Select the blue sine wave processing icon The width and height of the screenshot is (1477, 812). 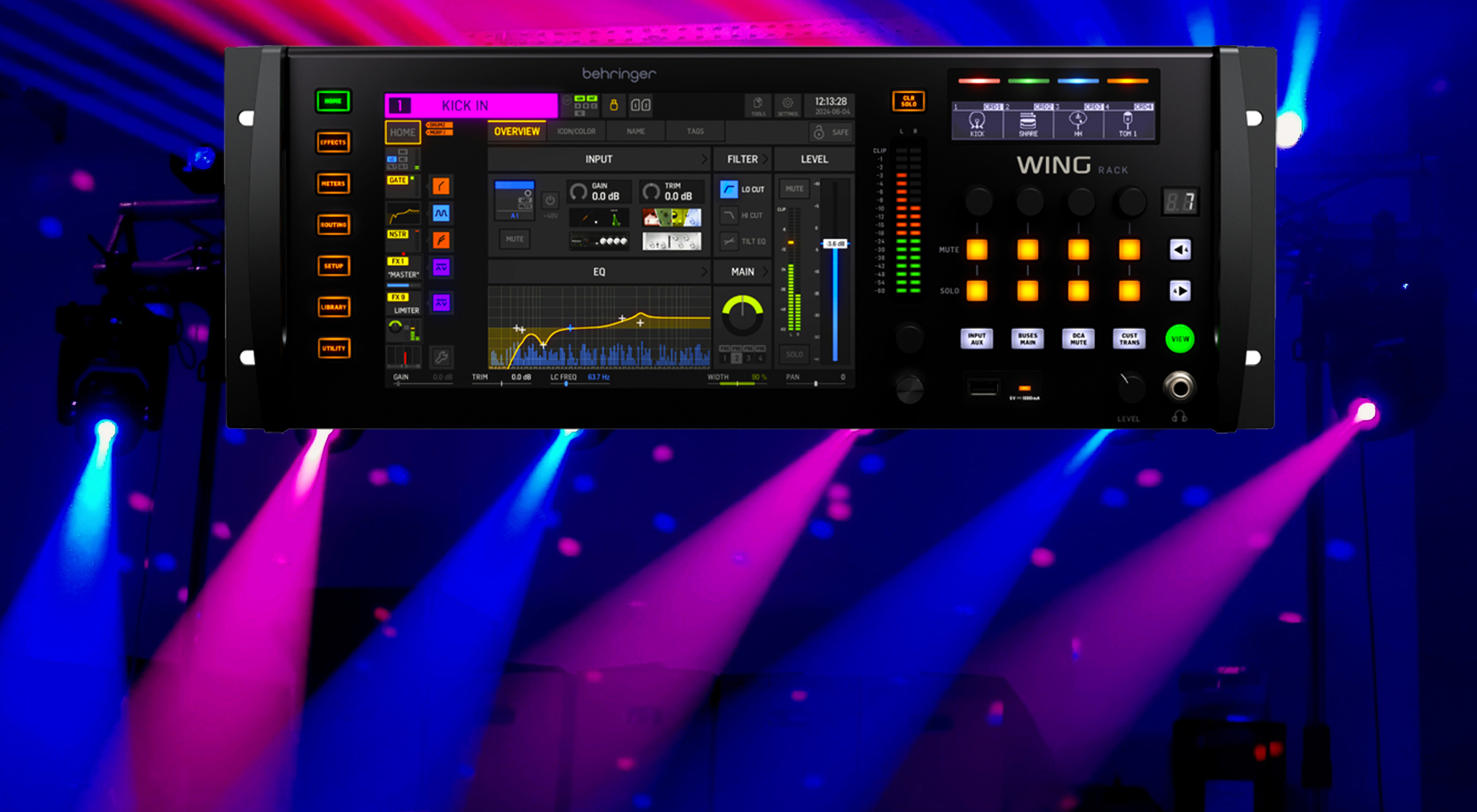441,213
